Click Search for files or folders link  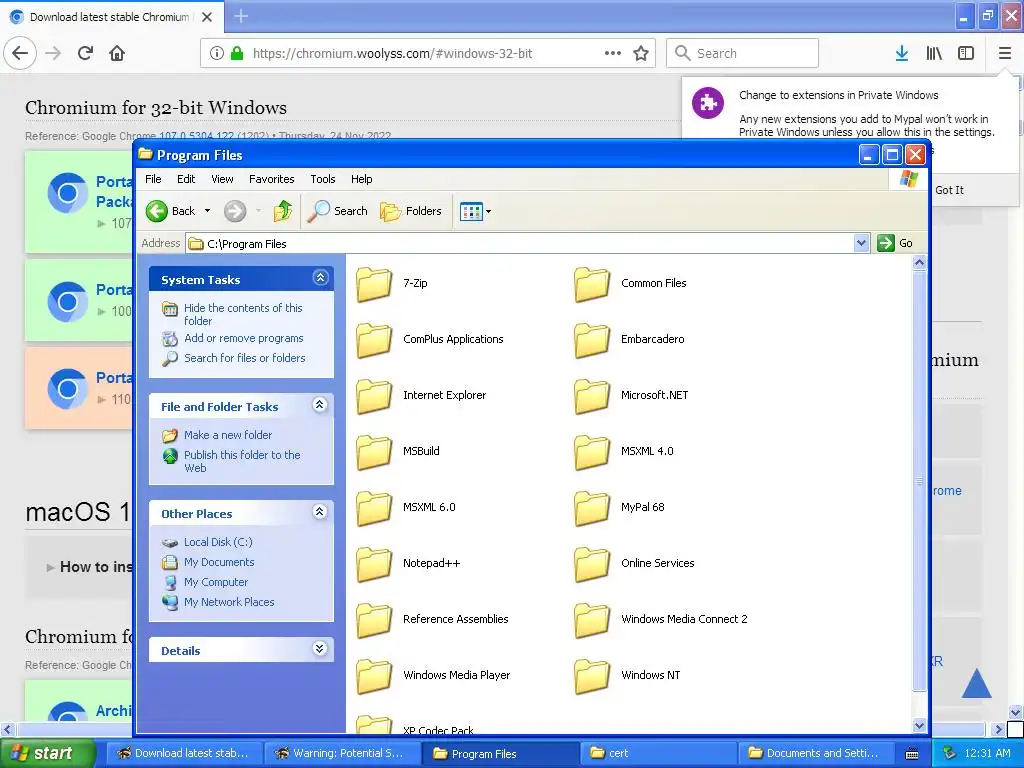point(244,358)
